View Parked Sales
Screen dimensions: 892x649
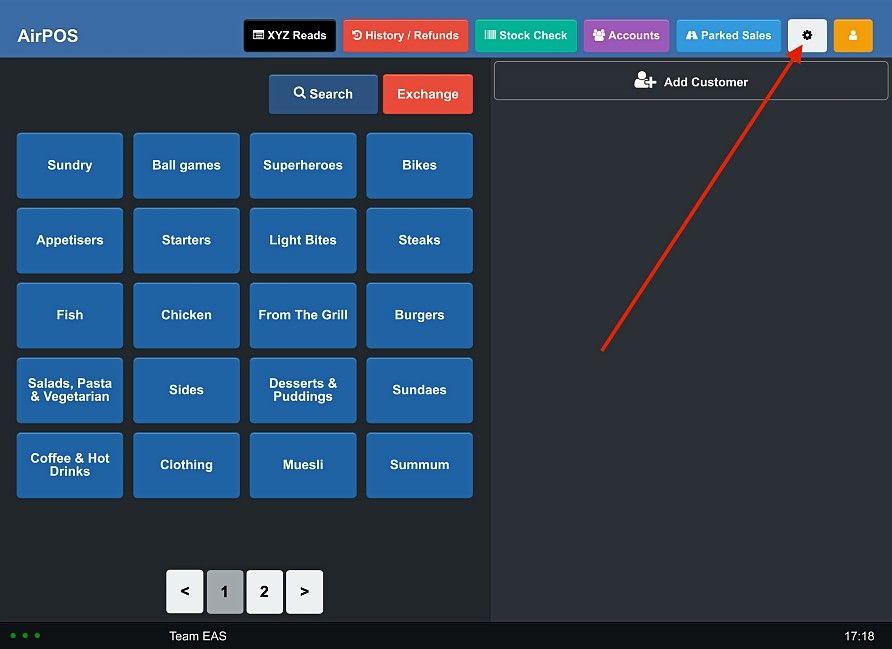coord(728,35)
